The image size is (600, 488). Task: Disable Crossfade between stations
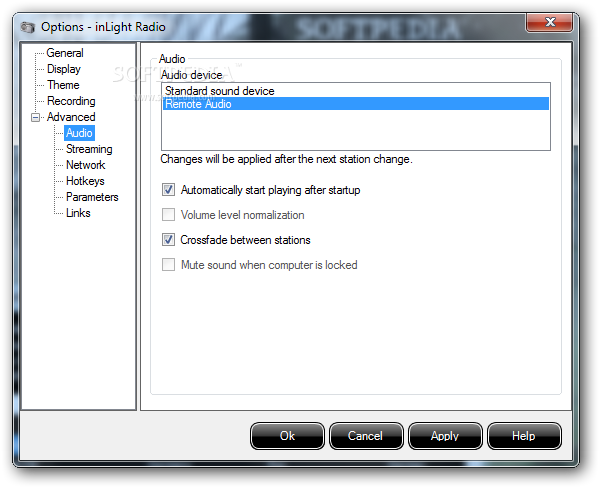[x=168, y=240]
